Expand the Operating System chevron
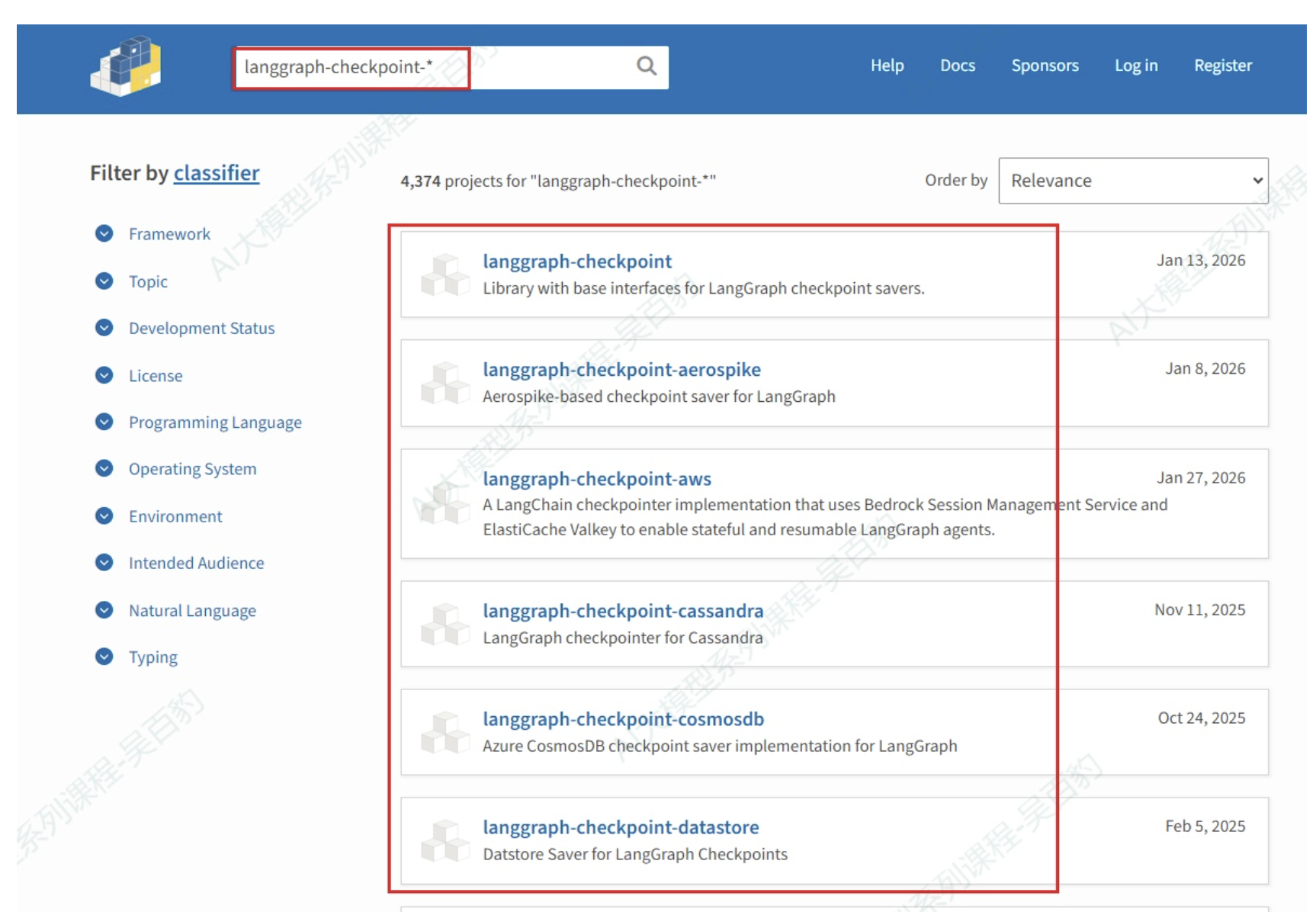The width and height of the screenshot is (1316, 912). (104, 468)
